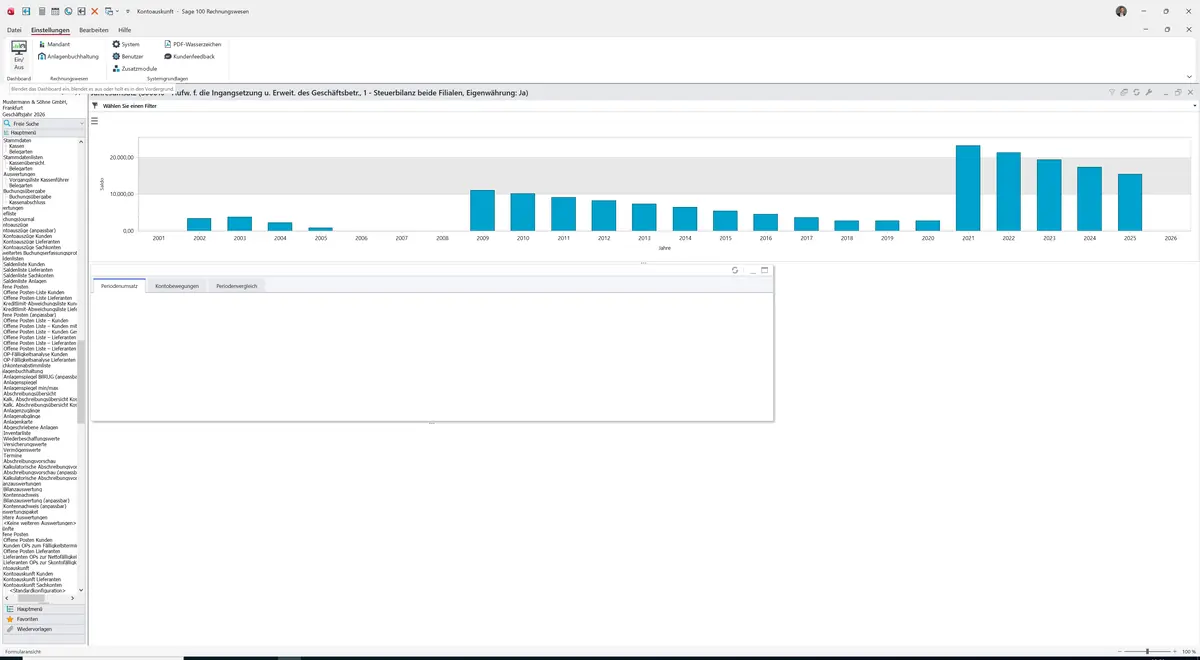This screenshot has width=1200, height=660.
Task: Open the Favoriten navigation section
Action: coord(43,619)
